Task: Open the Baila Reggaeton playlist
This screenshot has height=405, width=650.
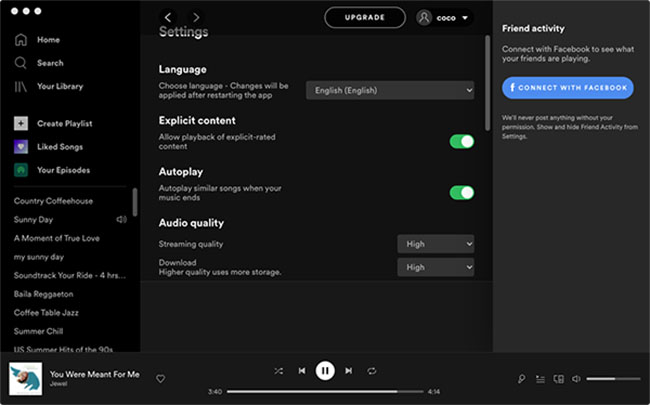Action: click(44, 294)
